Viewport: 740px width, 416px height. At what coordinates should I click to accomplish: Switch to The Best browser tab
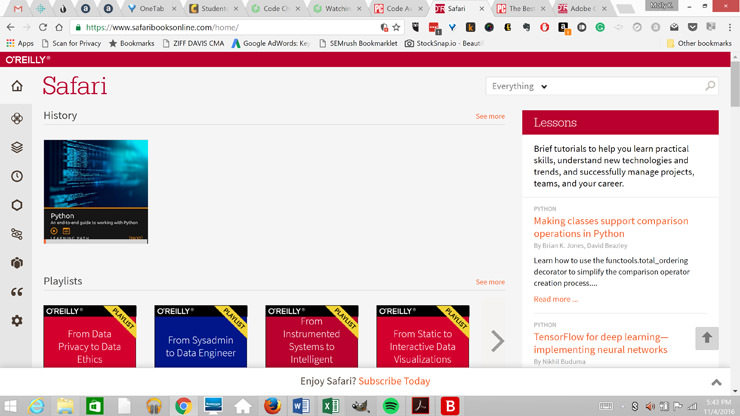coord(521,8)
